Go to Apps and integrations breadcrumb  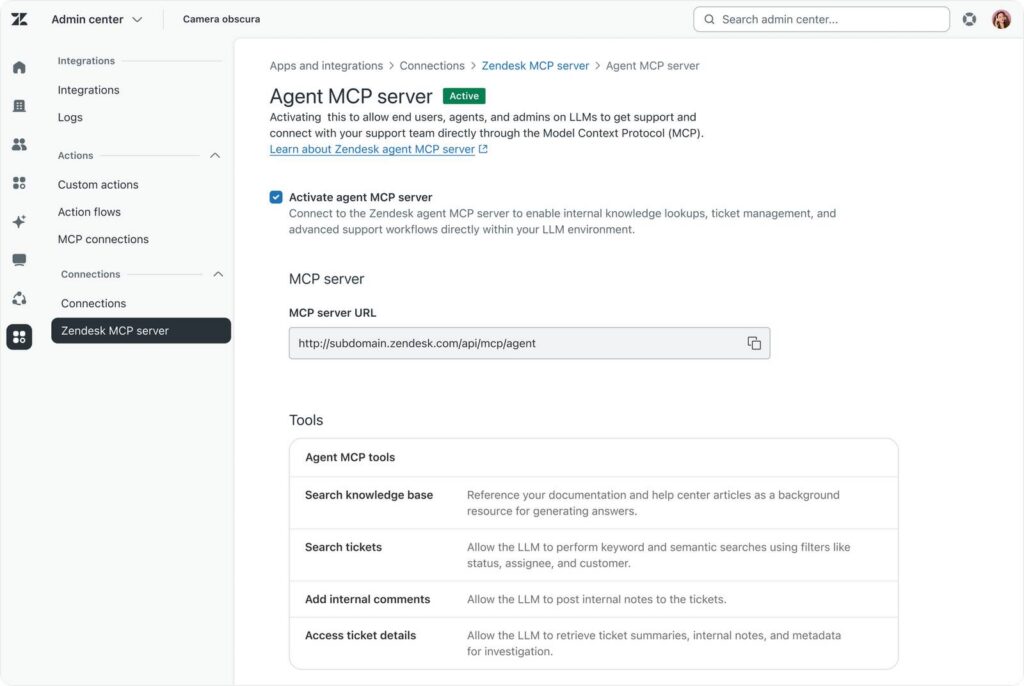[326, 66]
